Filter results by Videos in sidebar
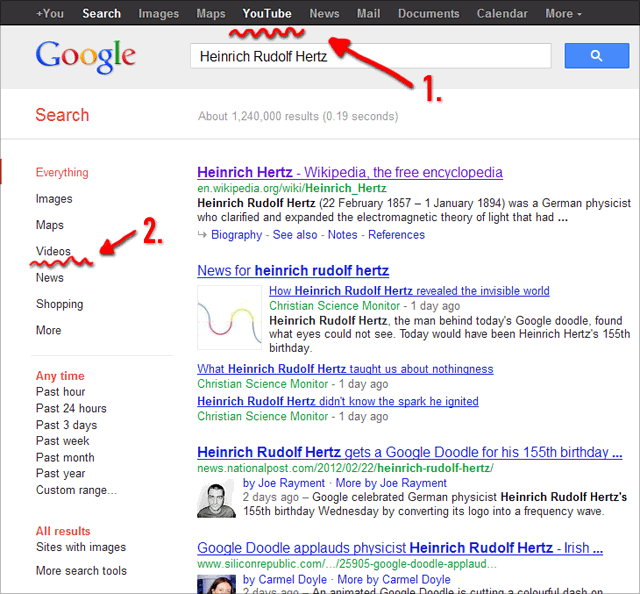640x594 pixels. (x=53, y=251)
